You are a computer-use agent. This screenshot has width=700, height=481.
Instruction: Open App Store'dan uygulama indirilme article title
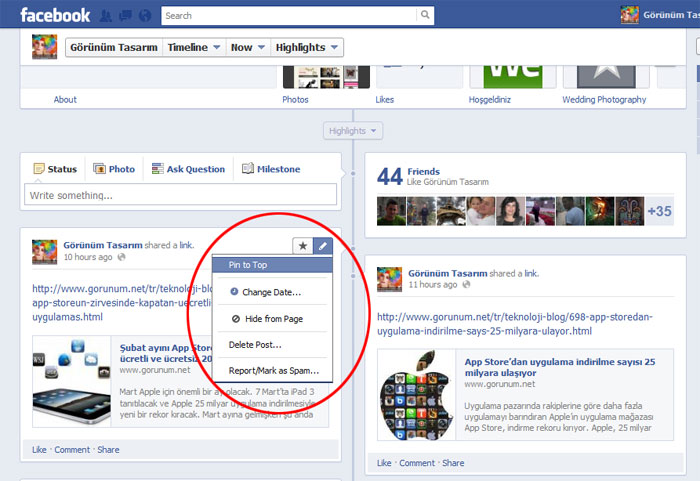(x=560, y=367)
